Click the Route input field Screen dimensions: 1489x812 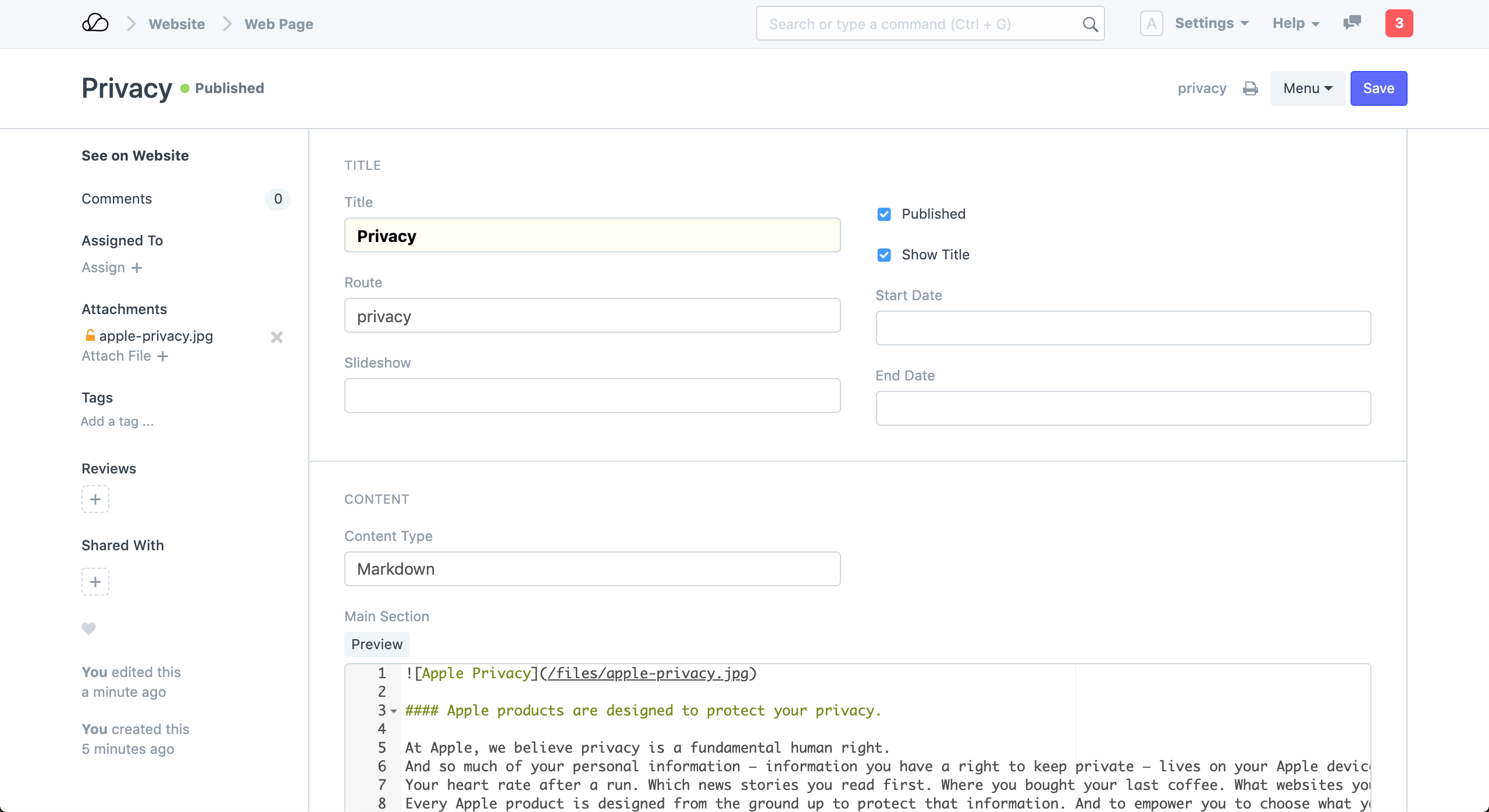[x=592, y=316]
